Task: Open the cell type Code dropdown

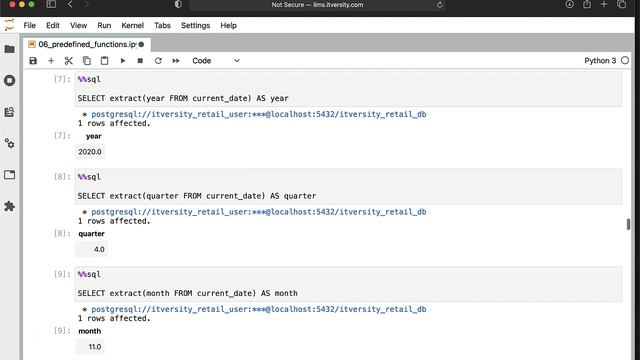Action: pos(216,61)
